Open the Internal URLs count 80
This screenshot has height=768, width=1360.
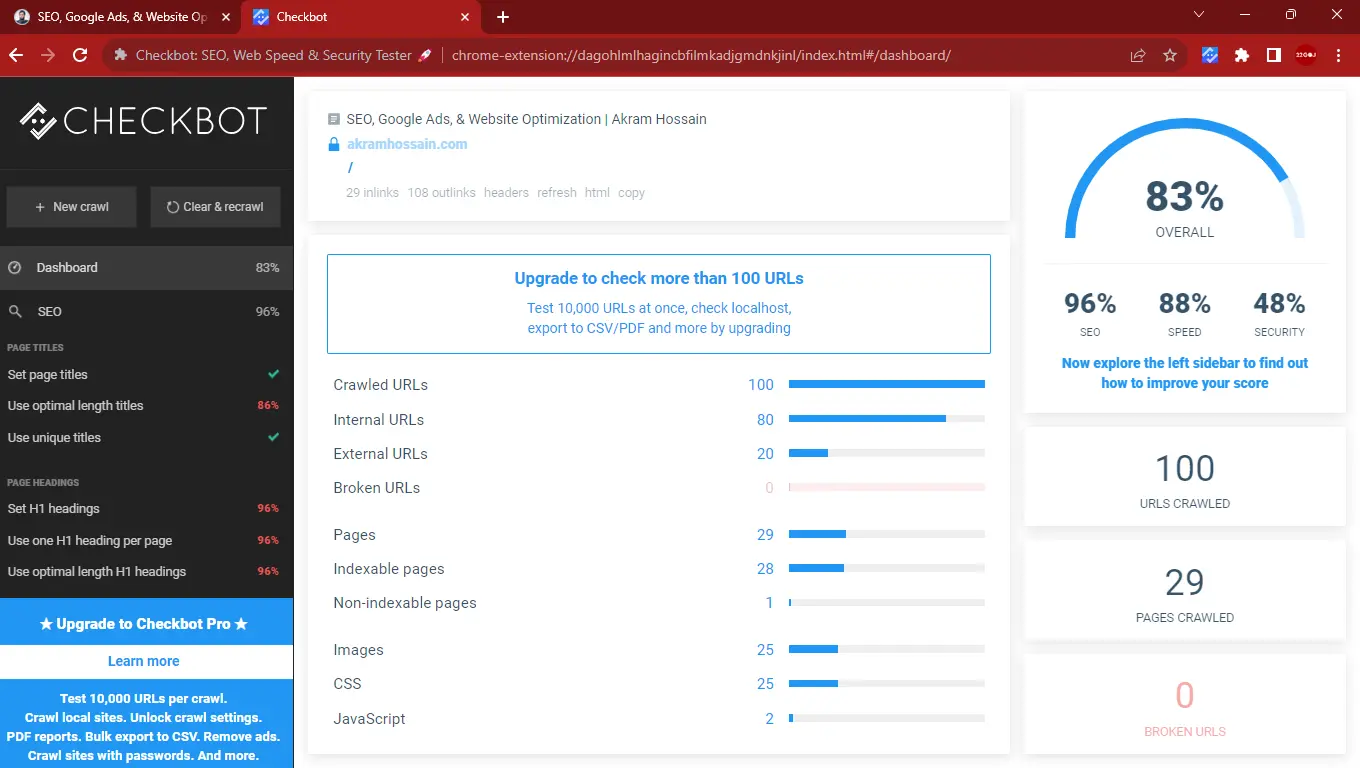[765, 420]
